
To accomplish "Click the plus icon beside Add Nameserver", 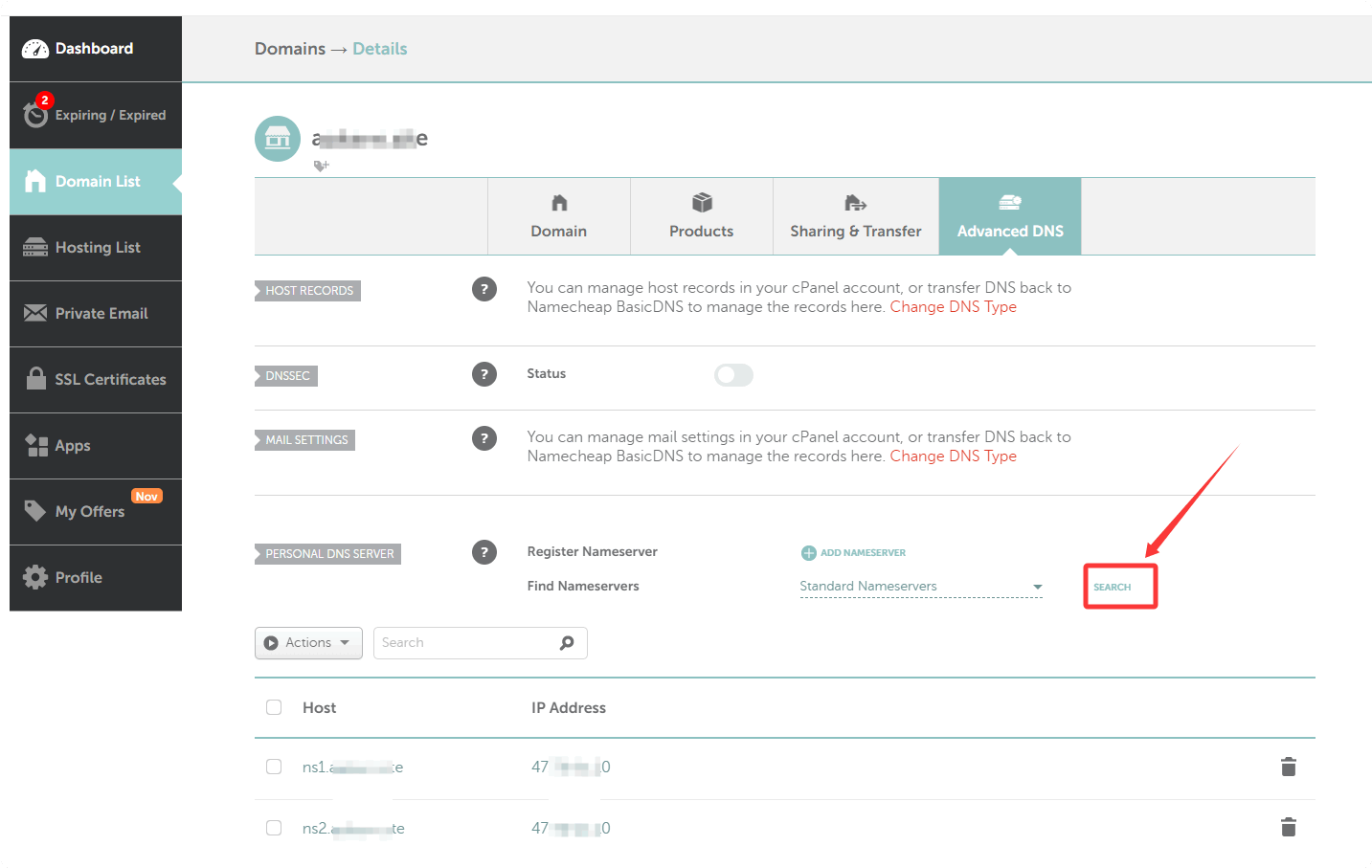I will (x=809, y=553).
